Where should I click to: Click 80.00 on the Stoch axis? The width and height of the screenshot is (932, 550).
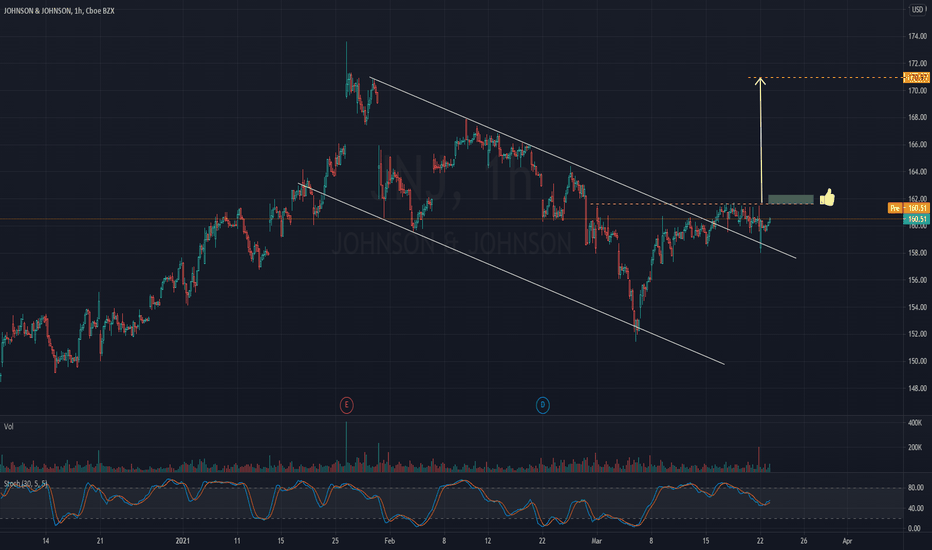(x=915, y=488)
